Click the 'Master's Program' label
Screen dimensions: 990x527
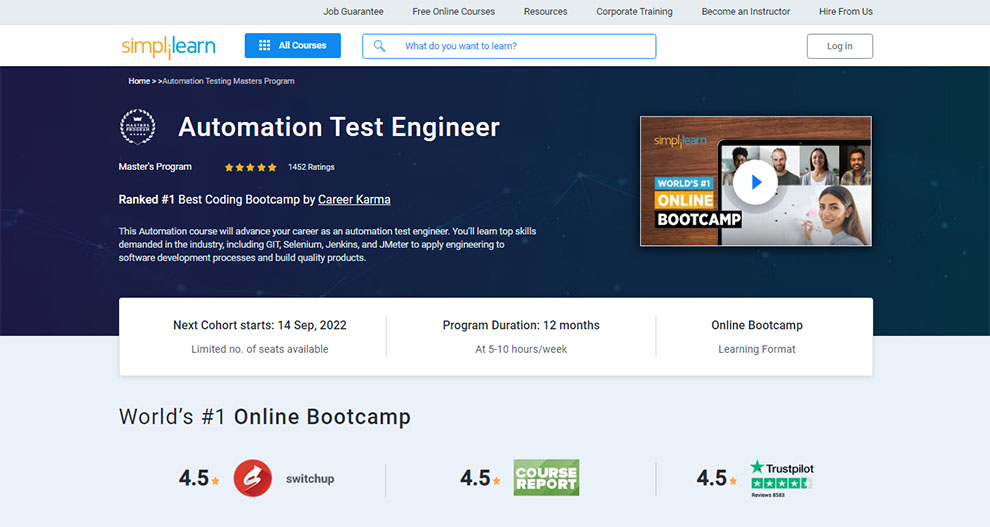[155, 167]
